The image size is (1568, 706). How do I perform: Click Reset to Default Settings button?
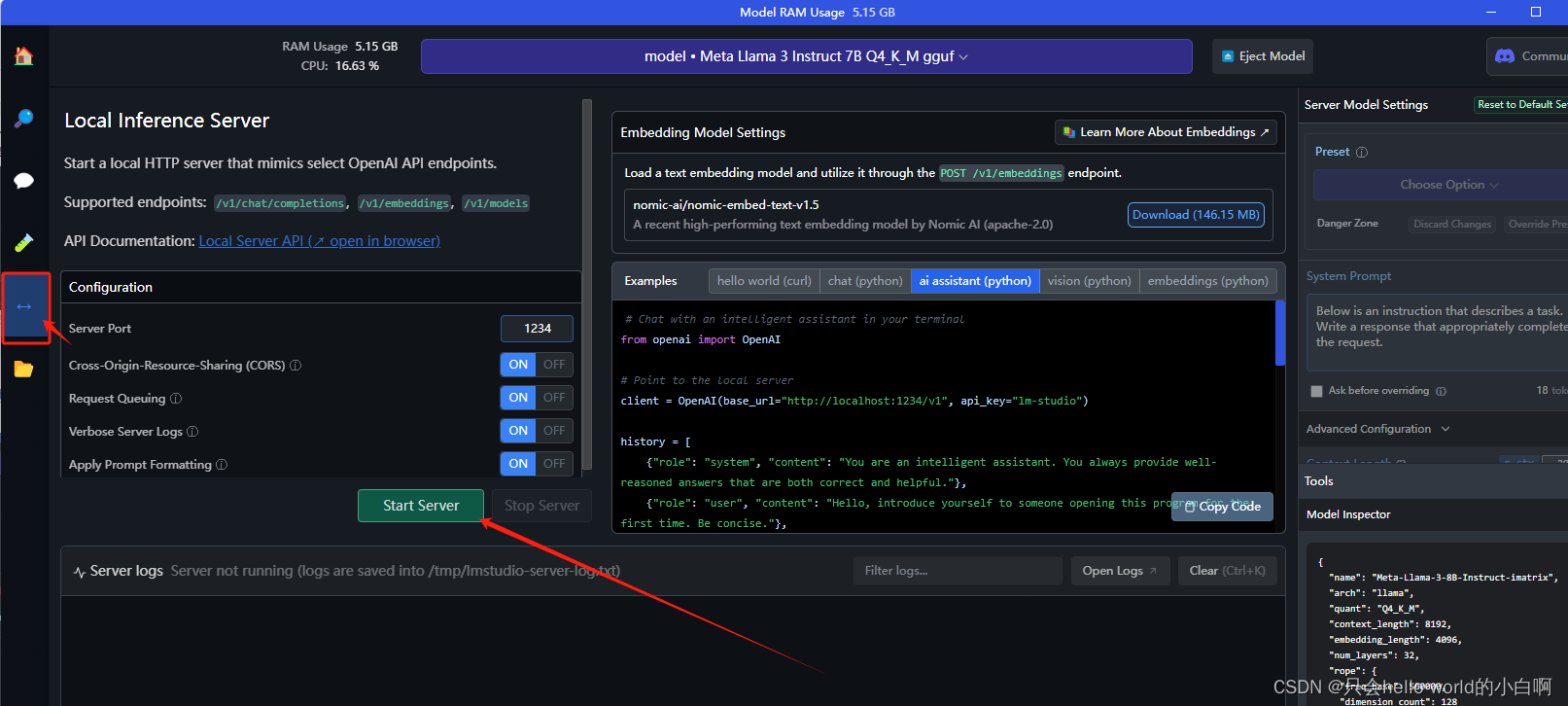click(1520, 104)
